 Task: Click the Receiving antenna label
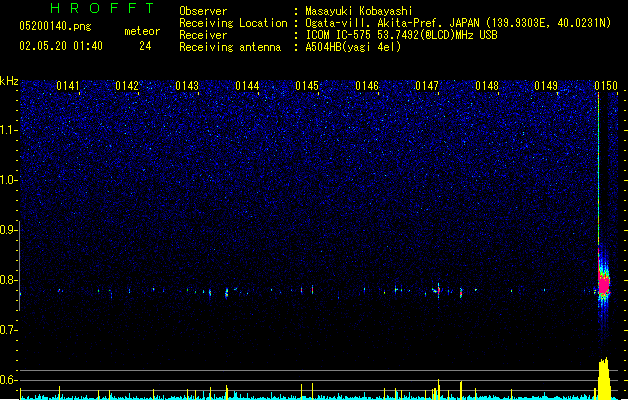[230, 47]
